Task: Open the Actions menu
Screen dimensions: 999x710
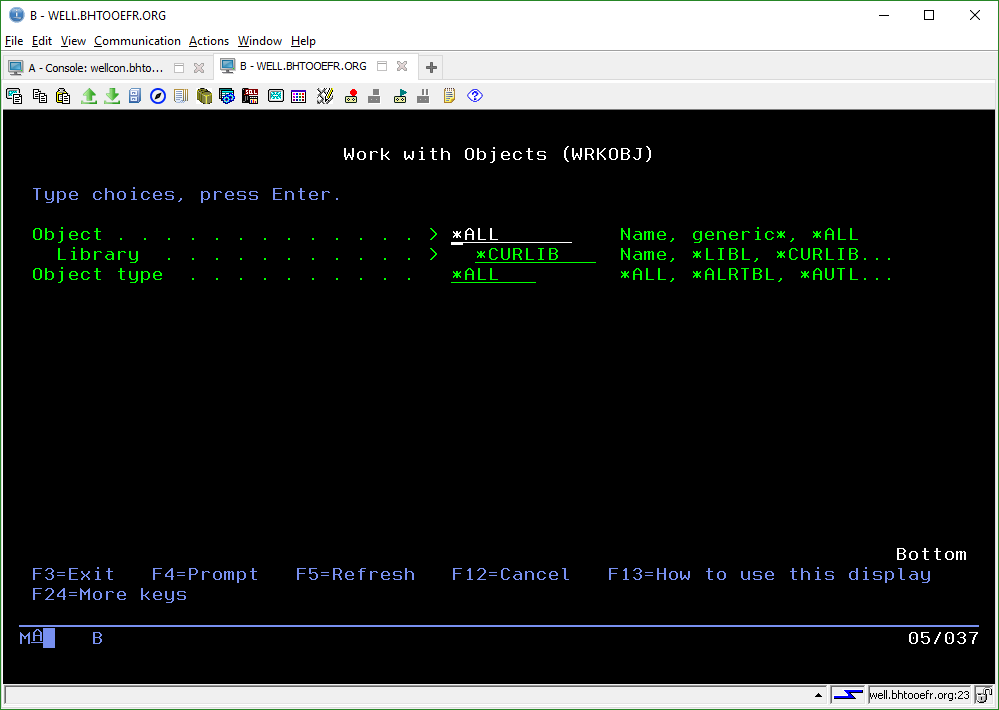Action: 209,41
